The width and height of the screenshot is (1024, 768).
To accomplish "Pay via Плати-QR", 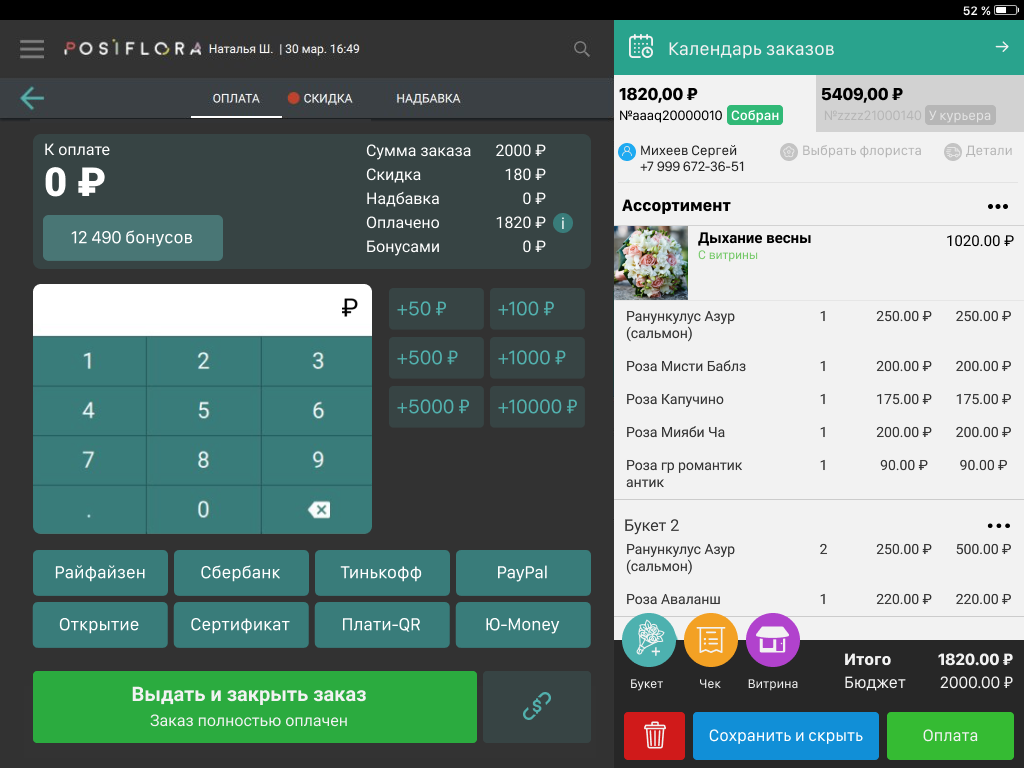I will (382, 625).
